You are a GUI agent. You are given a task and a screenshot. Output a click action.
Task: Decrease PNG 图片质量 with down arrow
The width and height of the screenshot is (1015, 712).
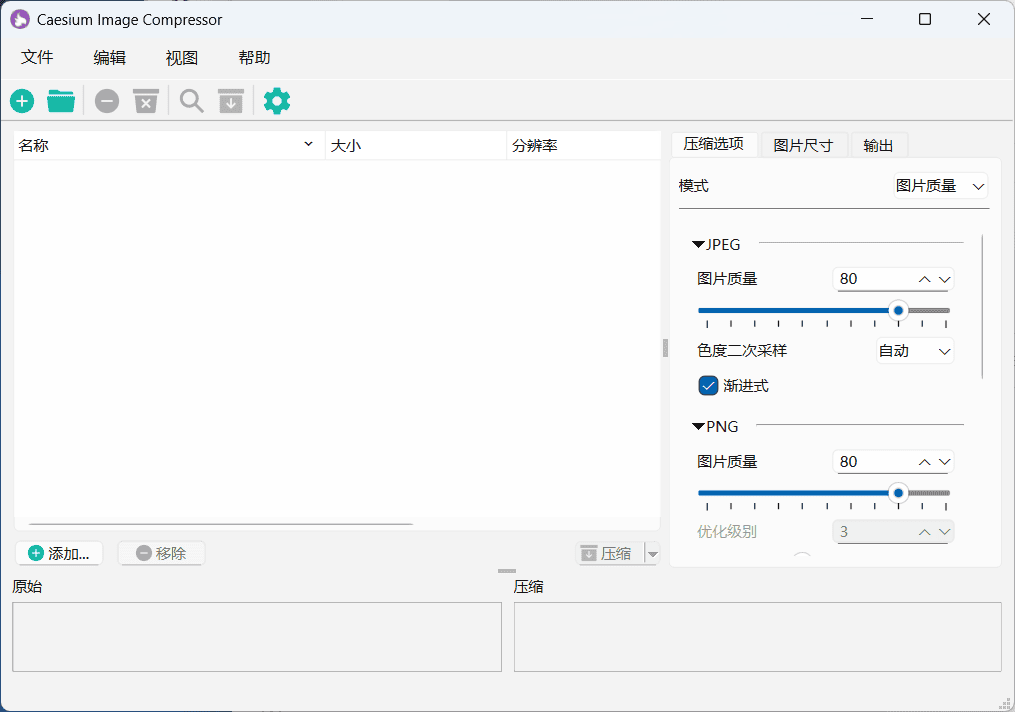click(x=944, y=462)
